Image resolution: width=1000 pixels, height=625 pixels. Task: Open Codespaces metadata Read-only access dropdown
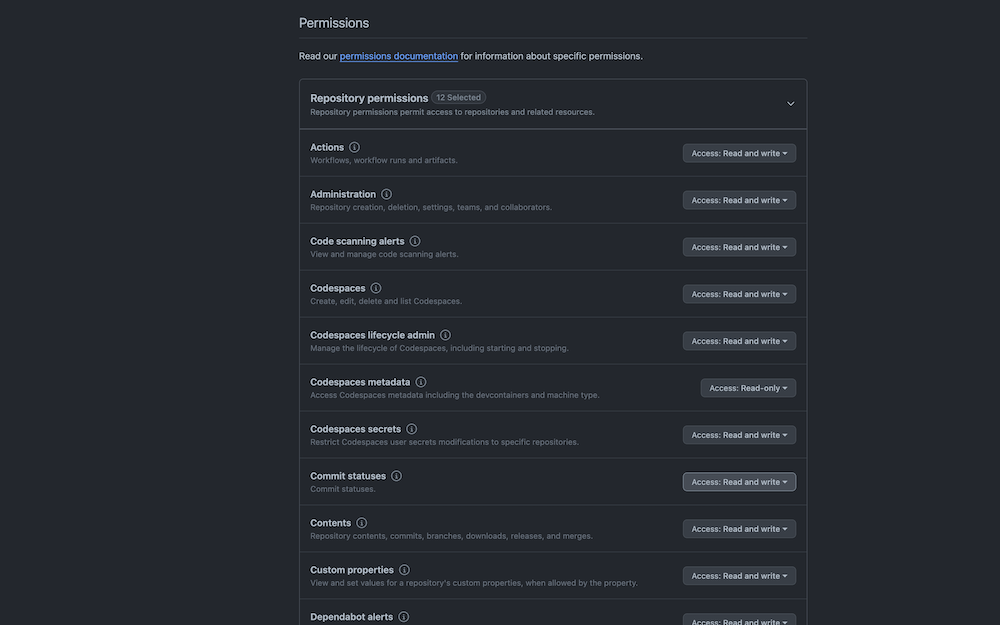coord(748,388)
